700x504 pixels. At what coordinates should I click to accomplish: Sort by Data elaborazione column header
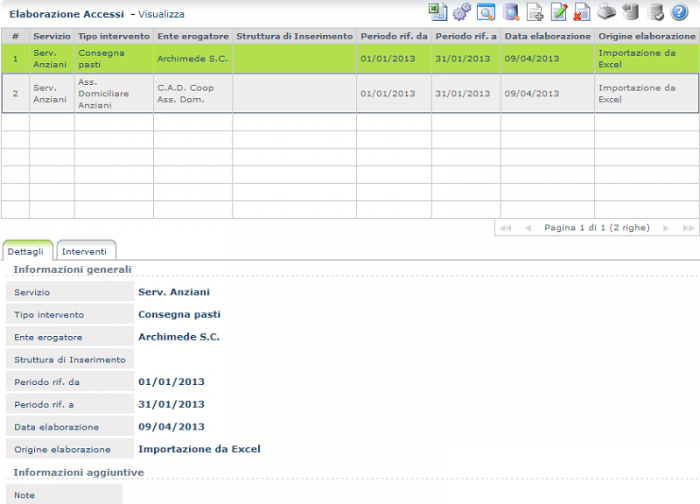[x=547, y=36]
